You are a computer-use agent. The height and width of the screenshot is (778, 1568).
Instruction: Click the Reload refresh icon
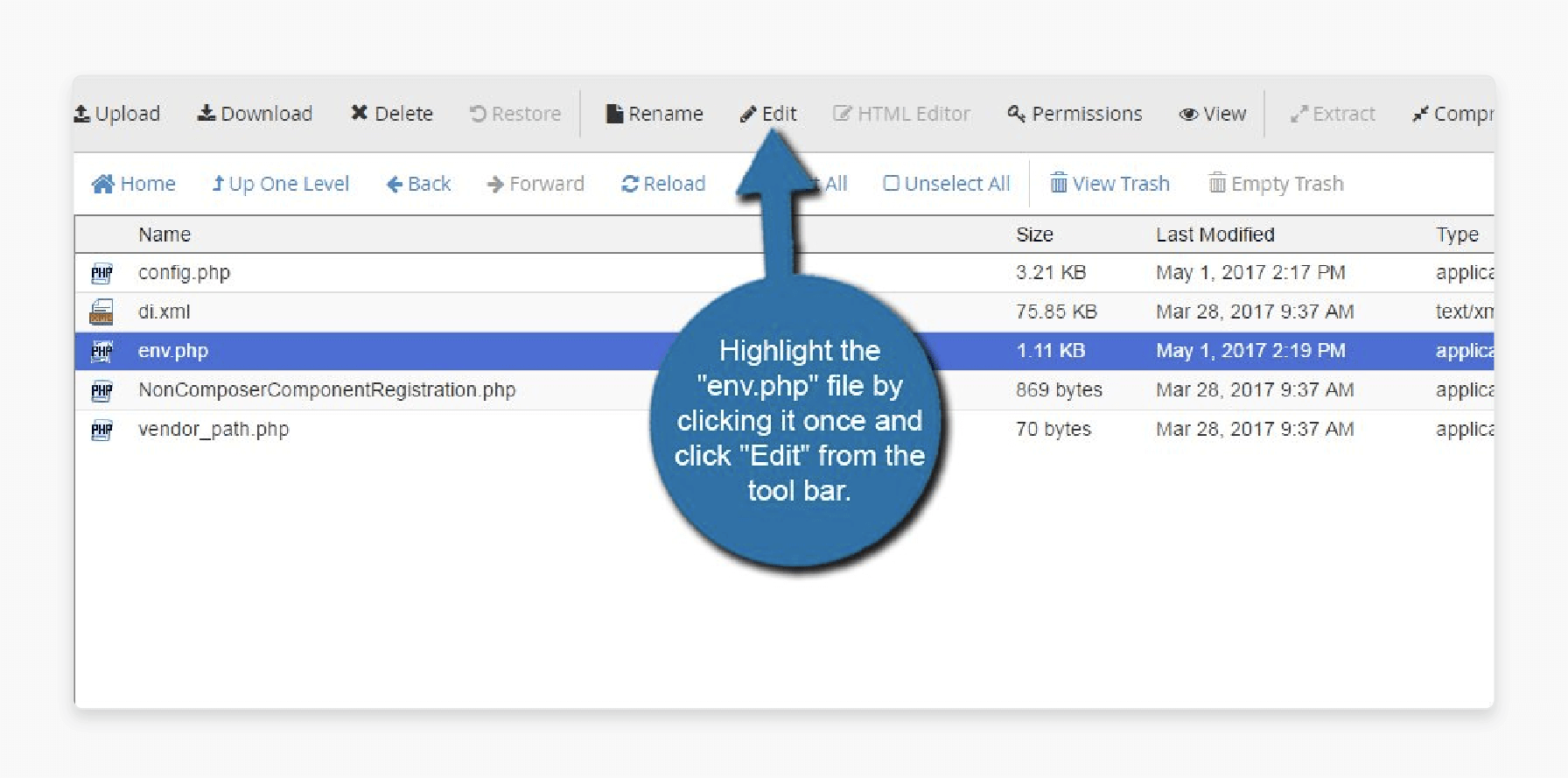pos(630,184)
